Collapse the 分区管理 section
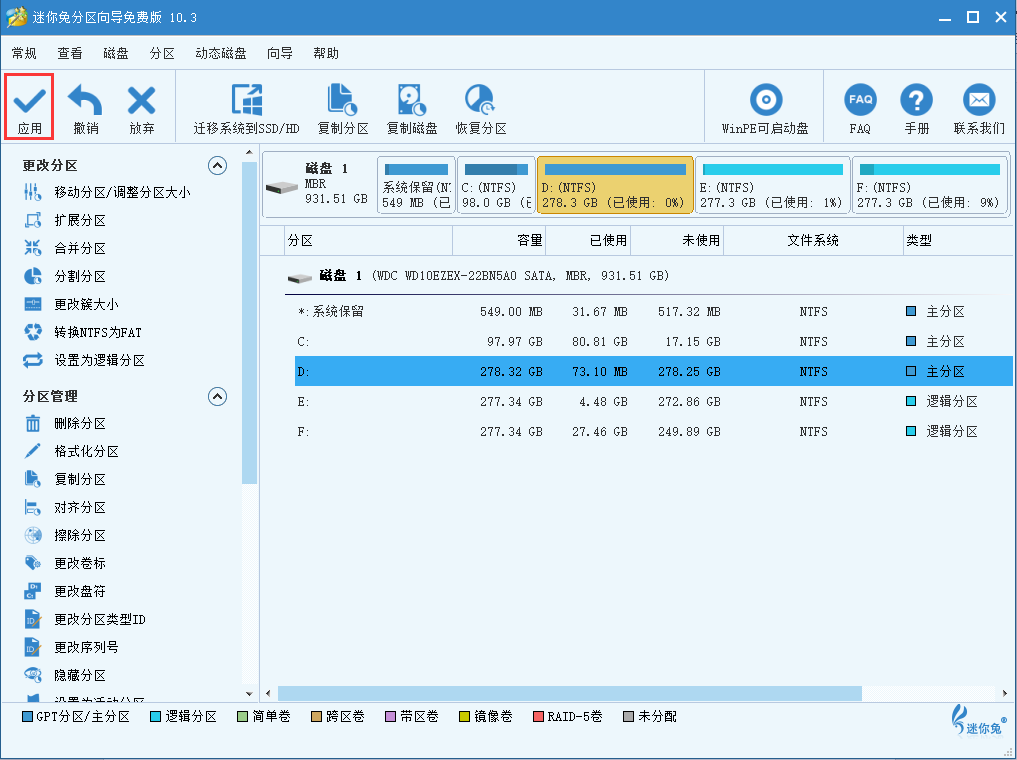 point(217,396)
